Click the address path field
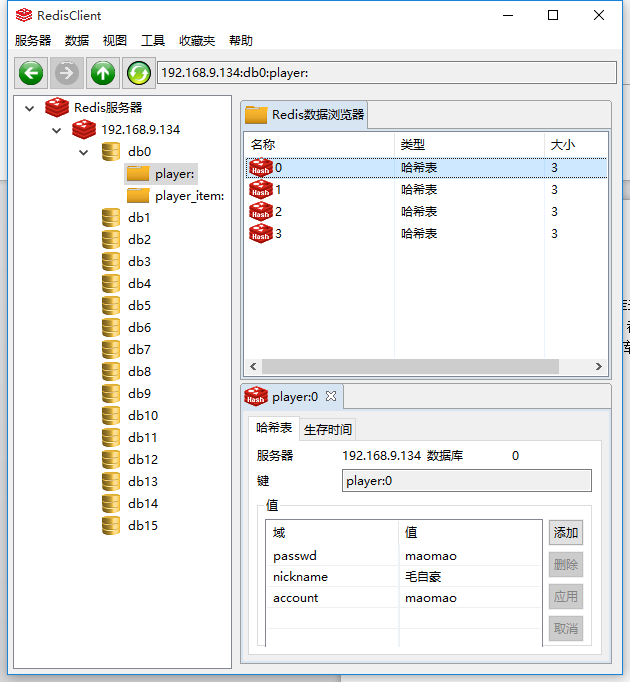 [x=387, y=73]
